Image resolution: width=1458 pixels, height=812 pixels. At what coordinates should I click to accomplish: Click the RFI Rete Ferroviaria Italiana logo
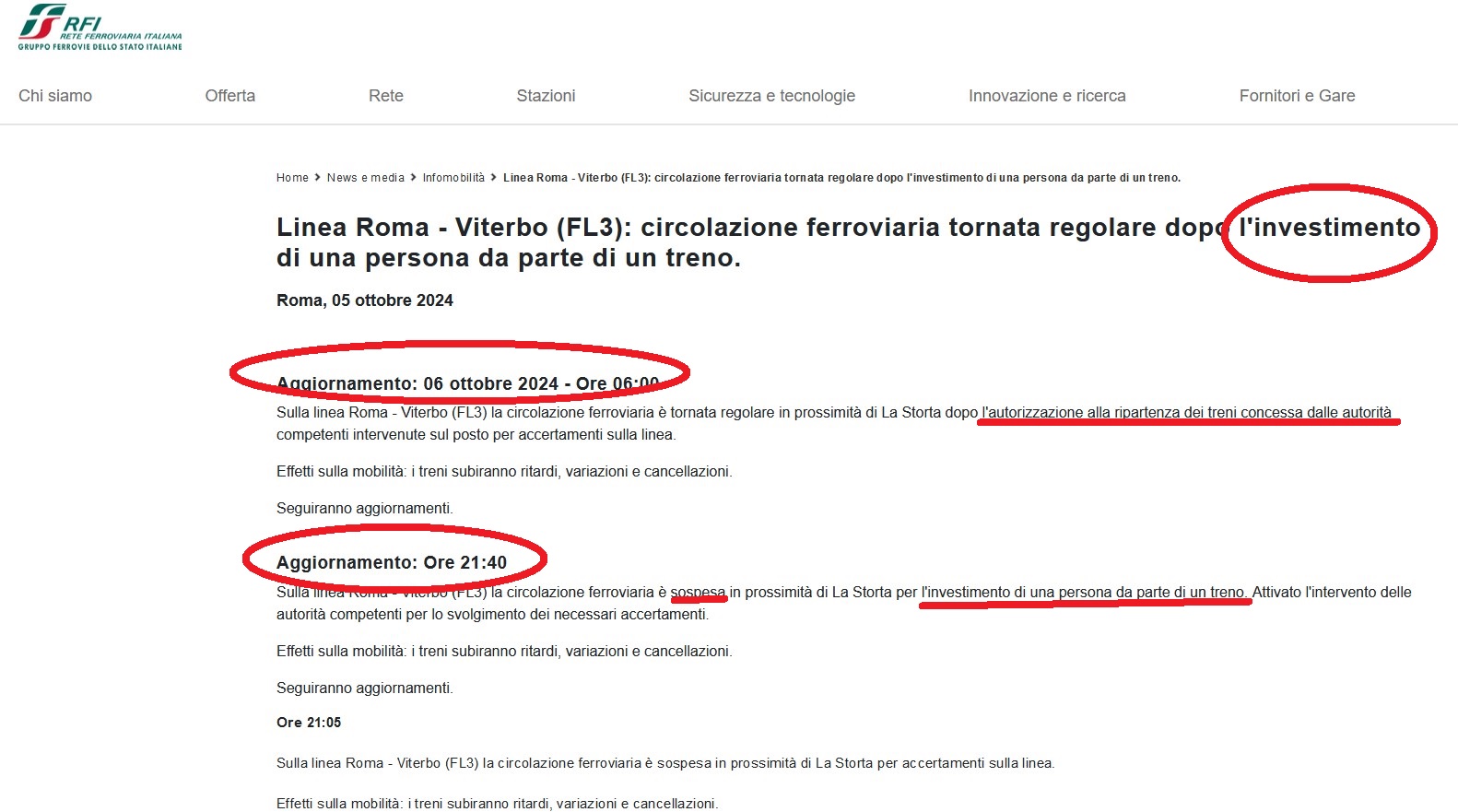click(x=100, y=28)
